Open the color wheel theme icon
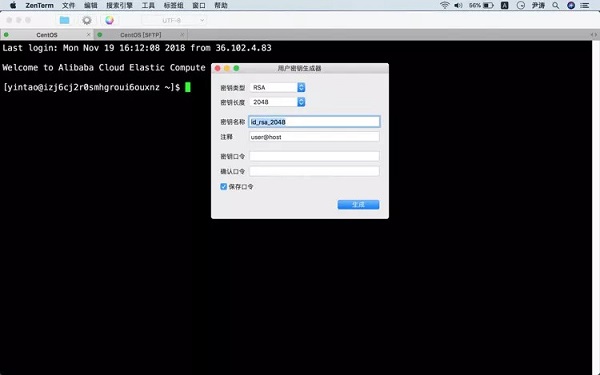 109,20
